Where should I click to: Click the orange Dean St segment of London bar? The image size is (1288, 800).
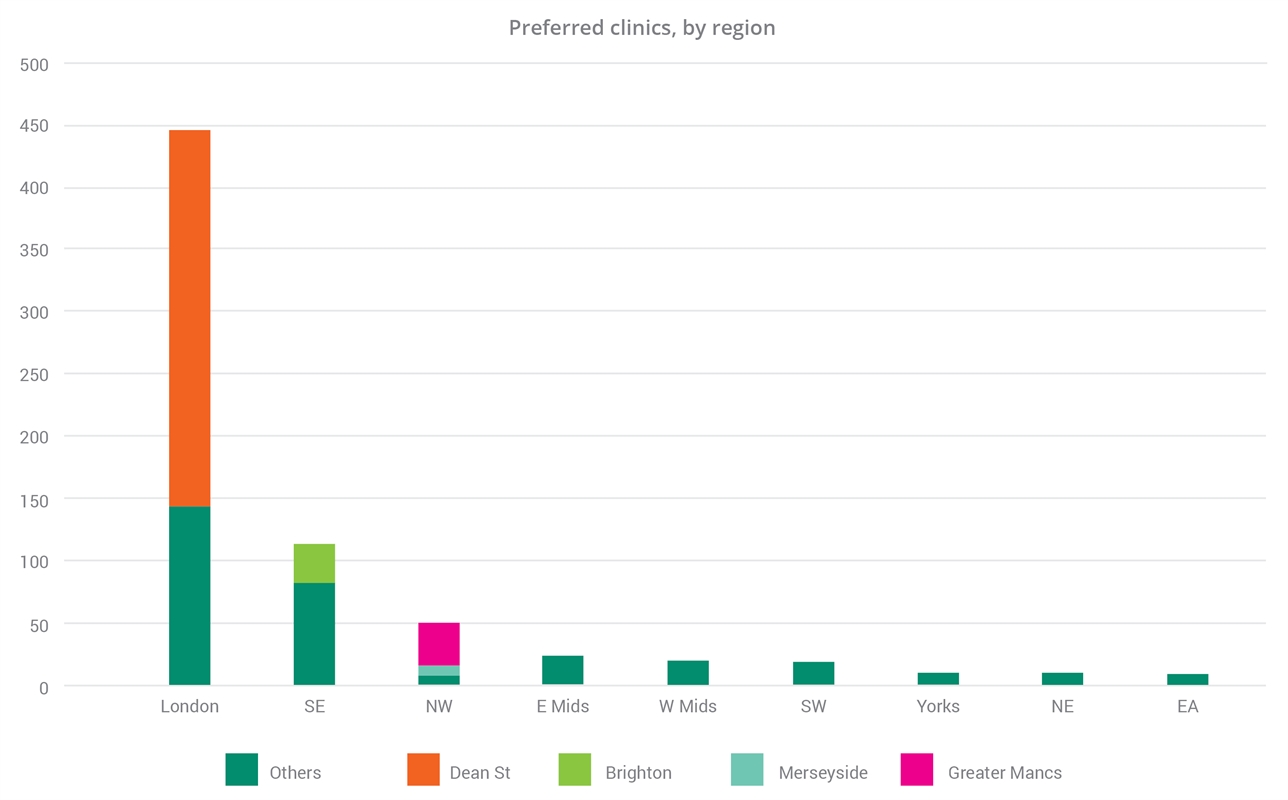[190, 318]
